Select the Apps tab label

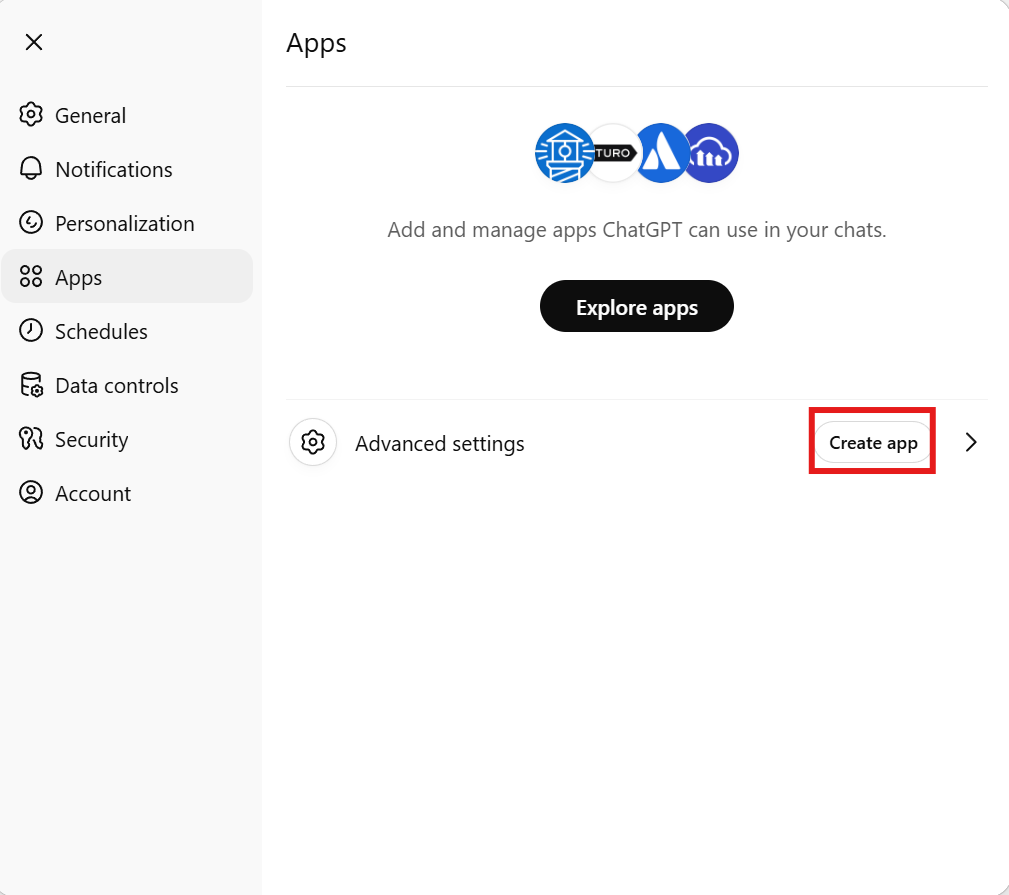[x=79, y=278]
